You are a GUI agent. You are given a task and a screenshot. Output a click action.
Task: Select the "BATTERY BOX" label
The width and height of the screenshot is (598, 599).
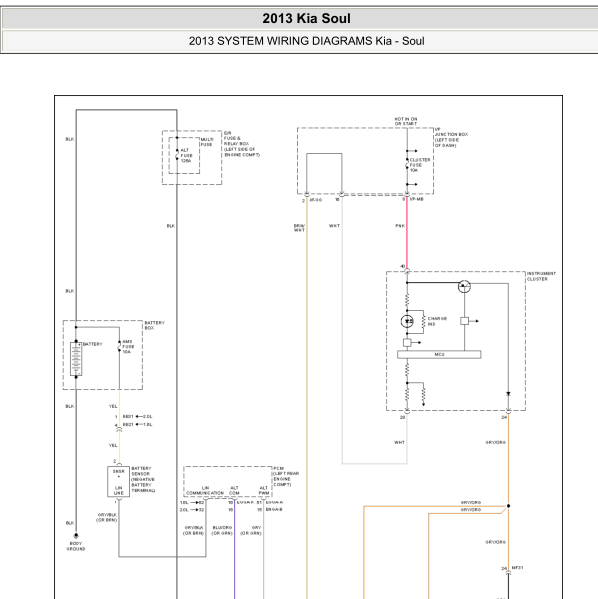(x=154, y=325)
